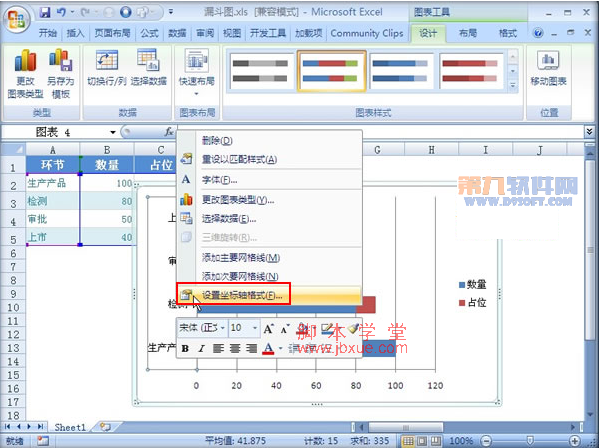The height and width of the screenshot is (448, 599).
Task: Zoom in with the plus button
Action: click(x=575, y=441)
